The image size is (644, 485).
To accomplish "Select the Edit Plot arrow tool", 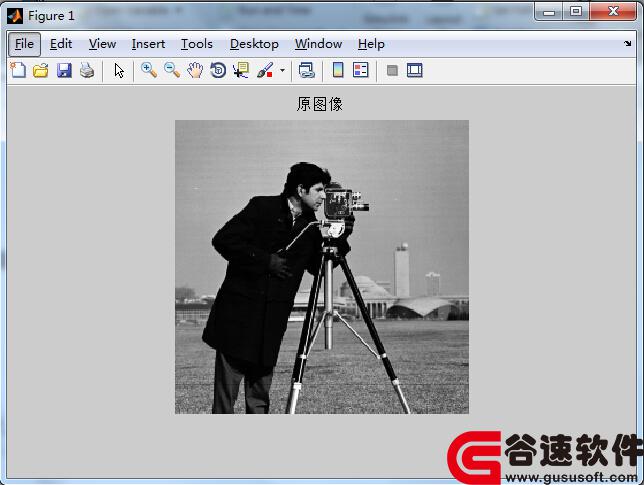I will point(119,71).
